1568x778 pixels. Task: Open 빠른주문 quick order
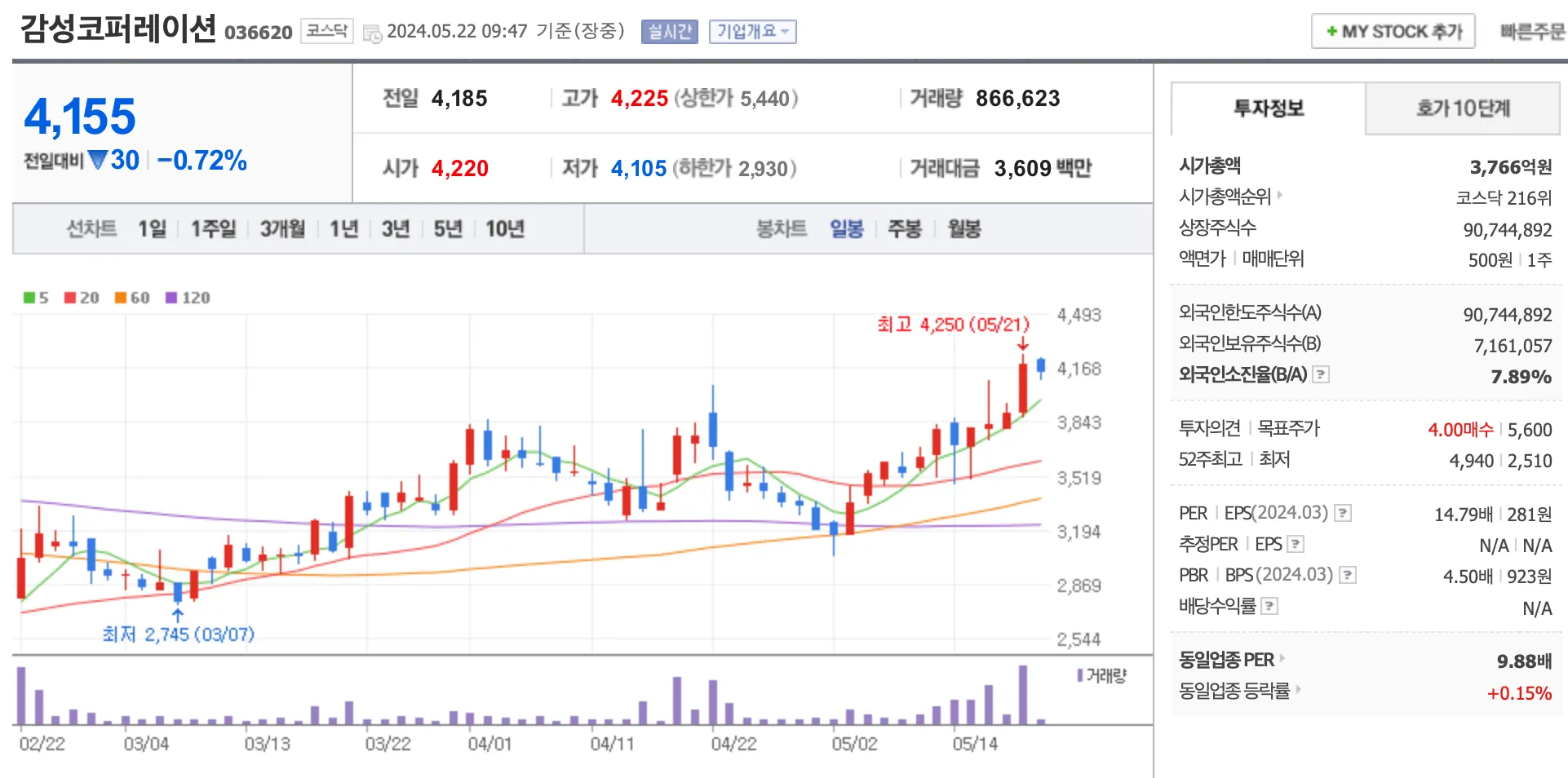click(1532, 32)
